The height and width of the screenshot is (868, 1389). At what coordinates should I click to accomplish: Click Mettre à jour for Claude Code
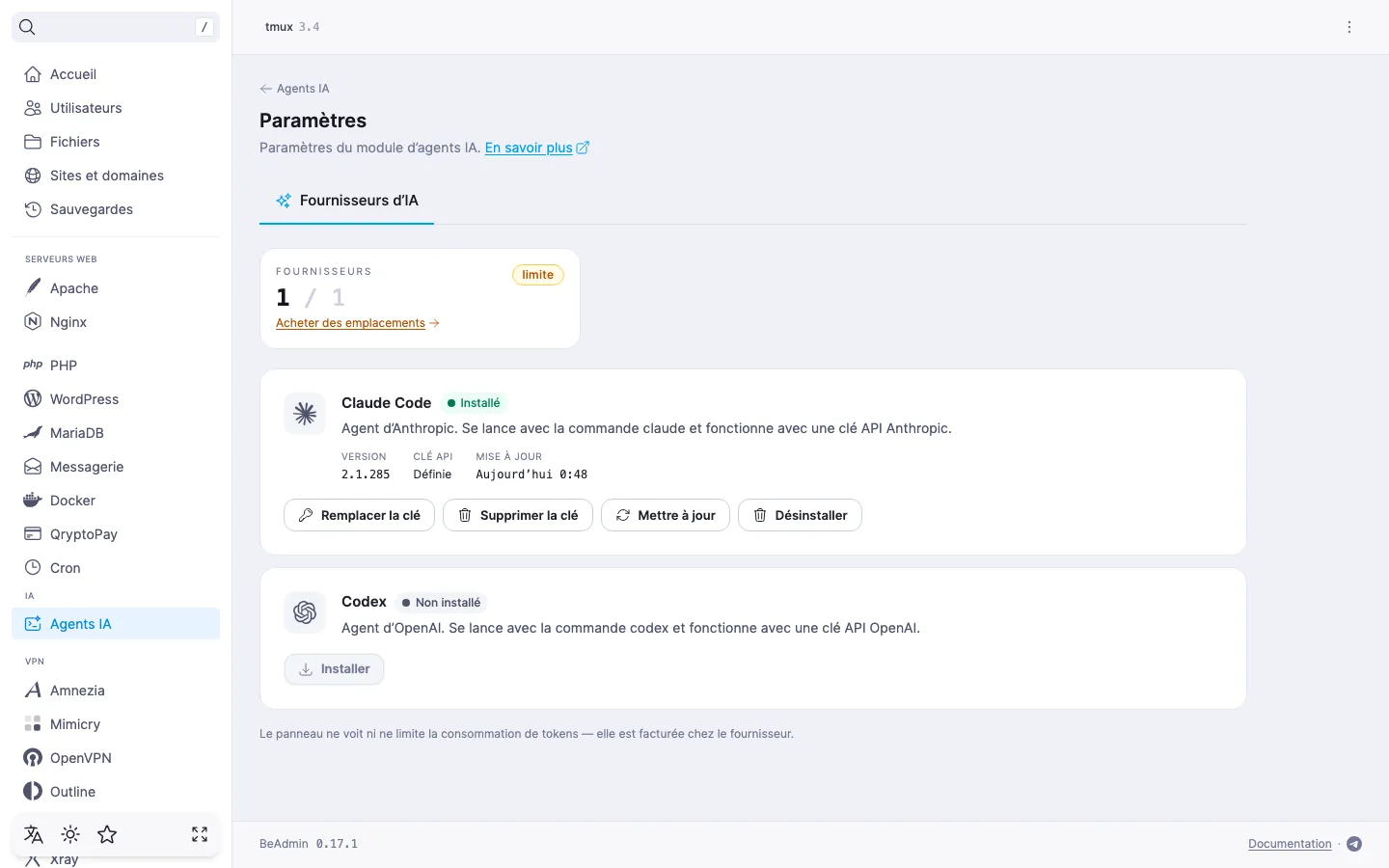click(666, 515)
